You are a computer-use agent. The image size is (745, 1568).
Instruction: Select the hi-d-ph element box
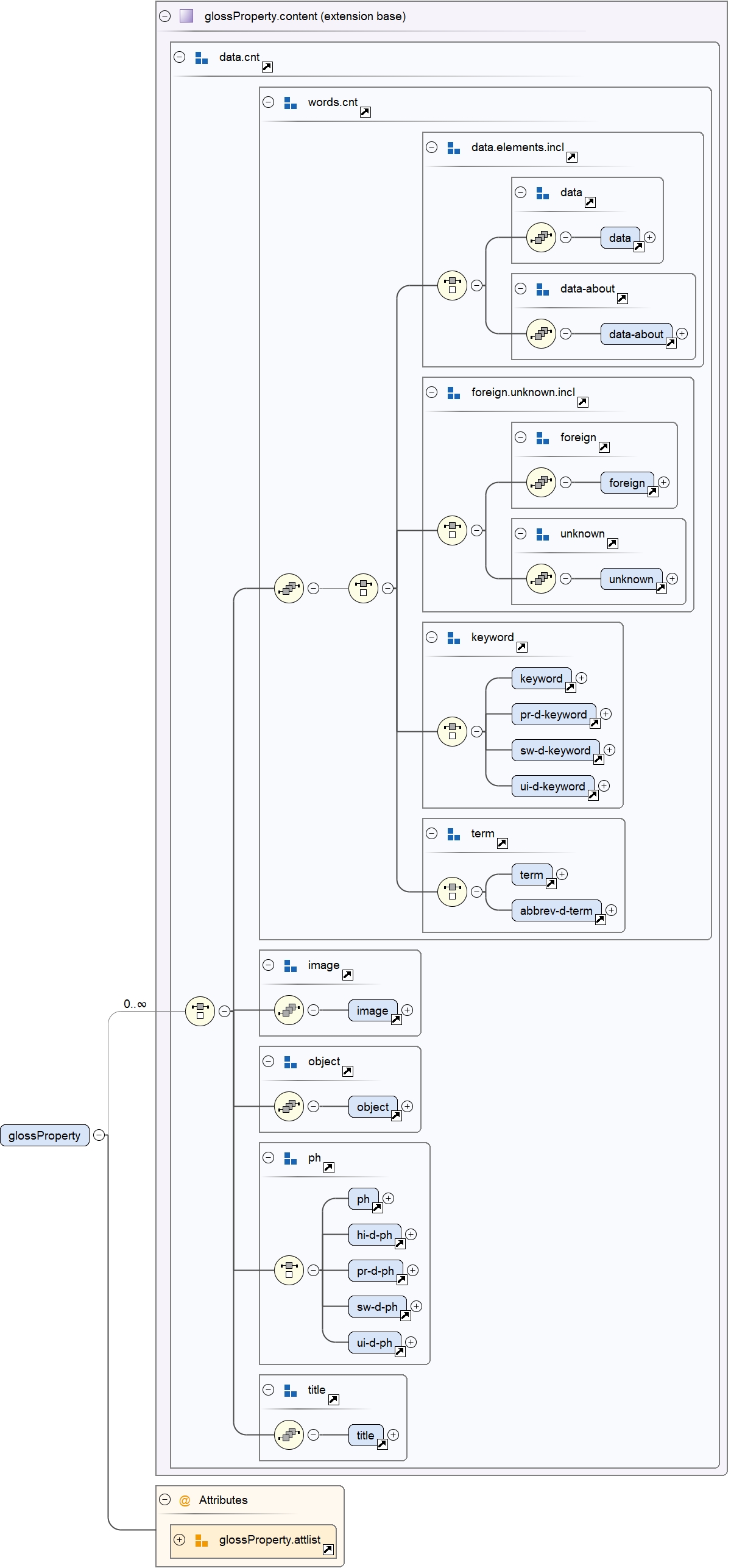[374, 1235]
